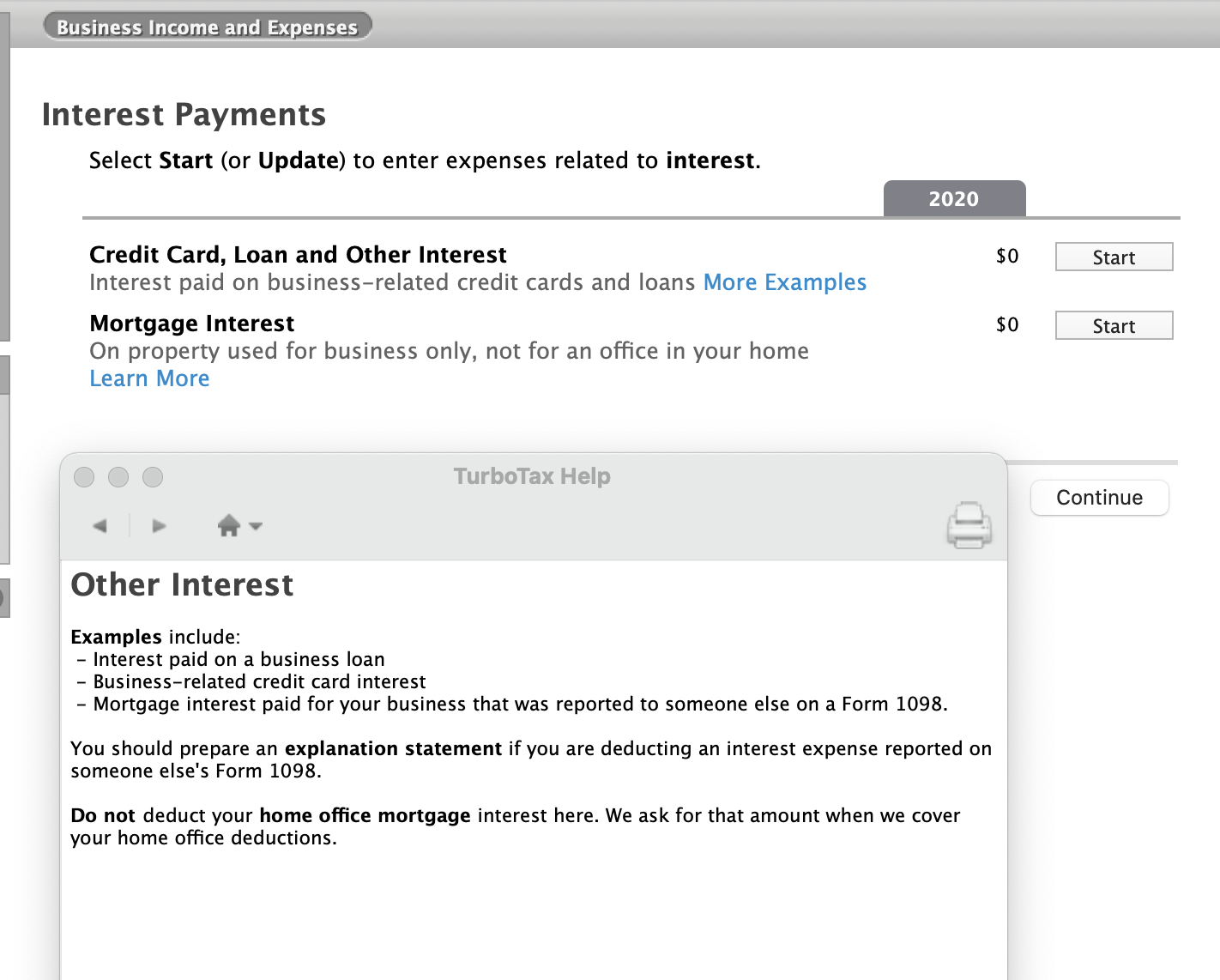Open the Help home icon
Screen dimensions: 1220x980
point(229,525)
